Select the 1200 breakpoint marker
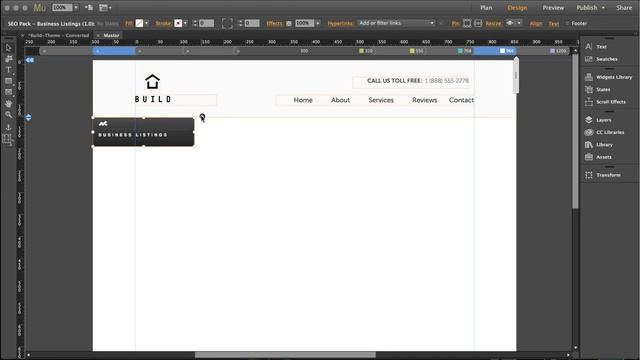 (558, 51)
